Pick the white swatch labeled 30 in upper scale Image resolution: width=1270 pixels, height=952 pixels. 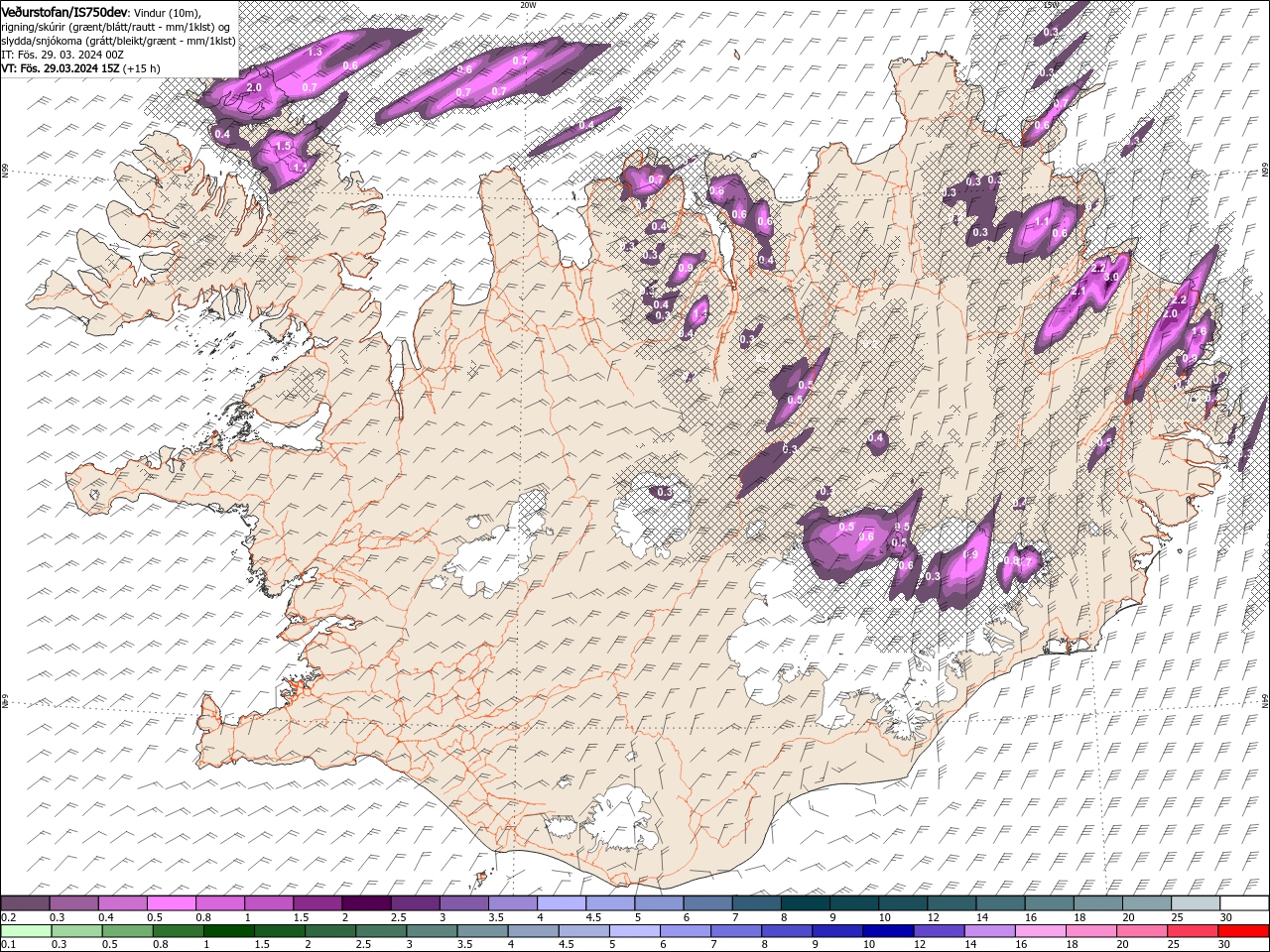click(x=1244, y=903)
